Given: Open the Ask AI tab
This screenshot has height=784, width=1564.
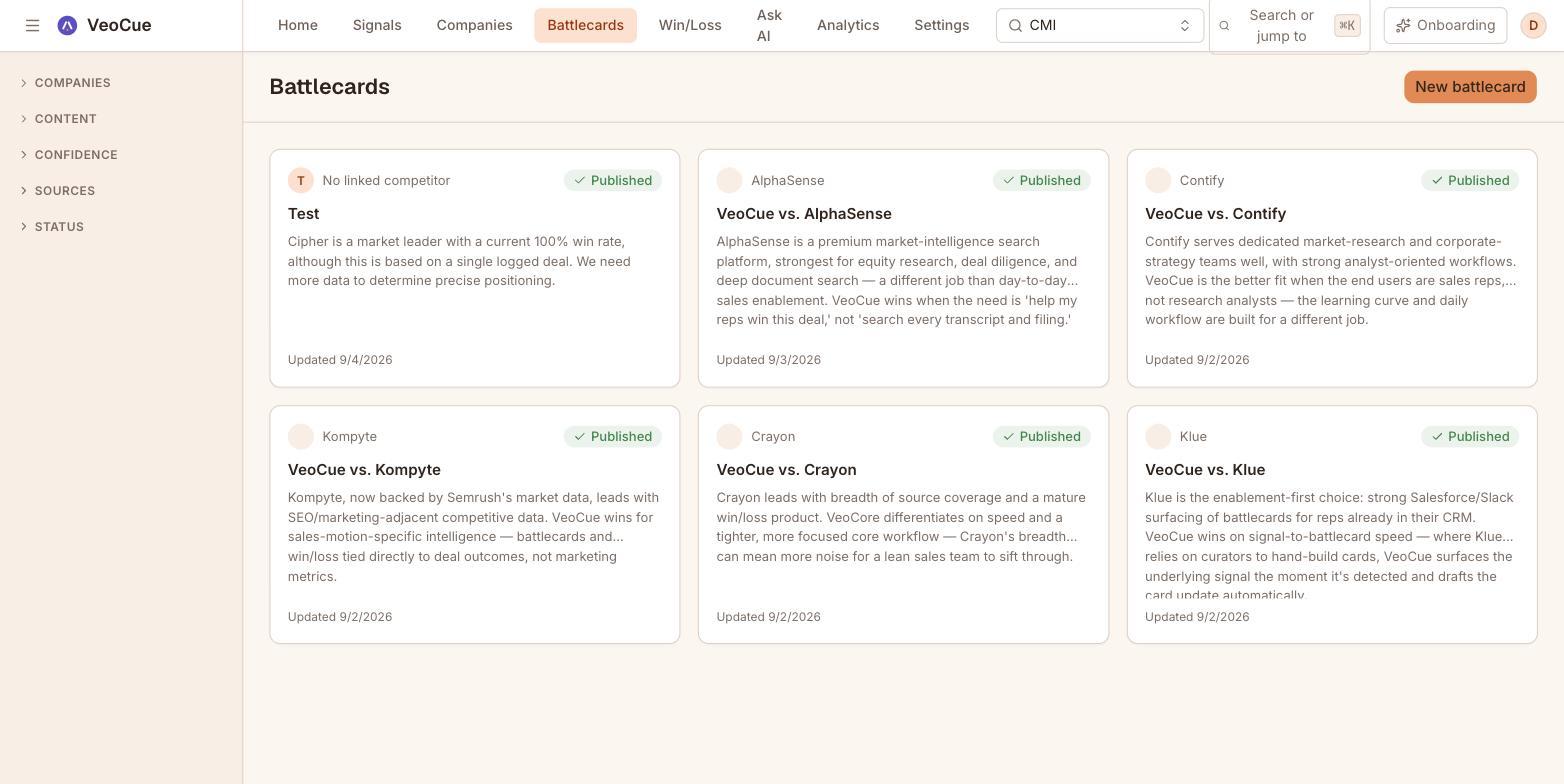Looking at the screenshot, I should click(x=769, y=25).
